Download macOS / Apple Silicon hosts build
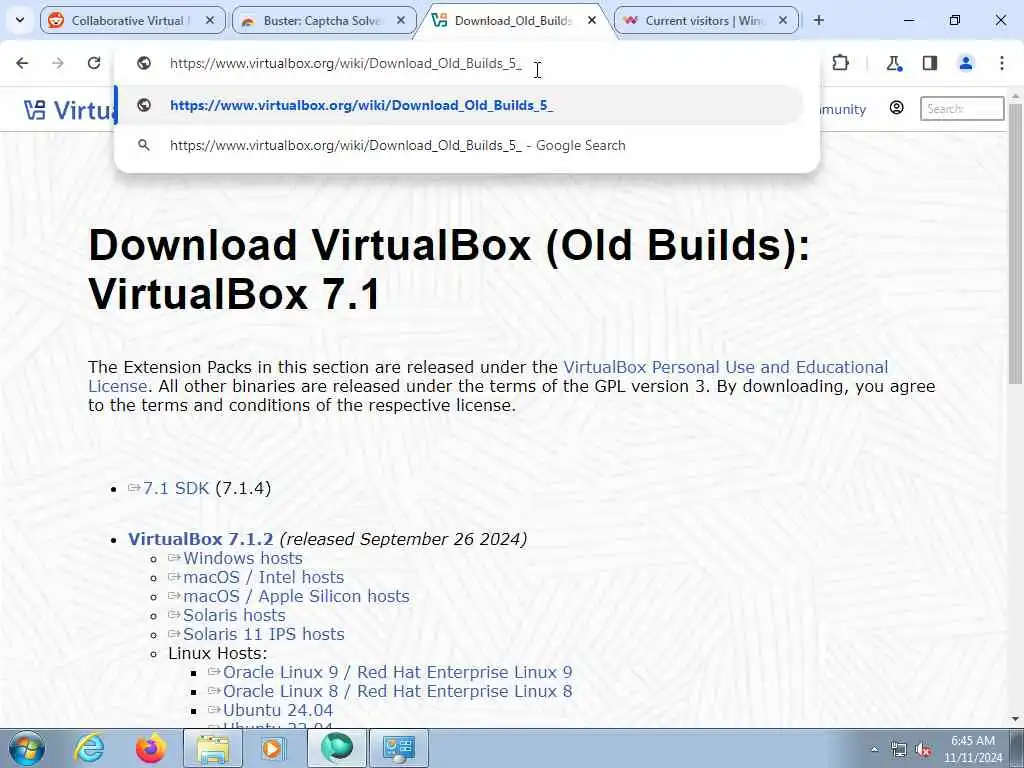 (296, 596)
